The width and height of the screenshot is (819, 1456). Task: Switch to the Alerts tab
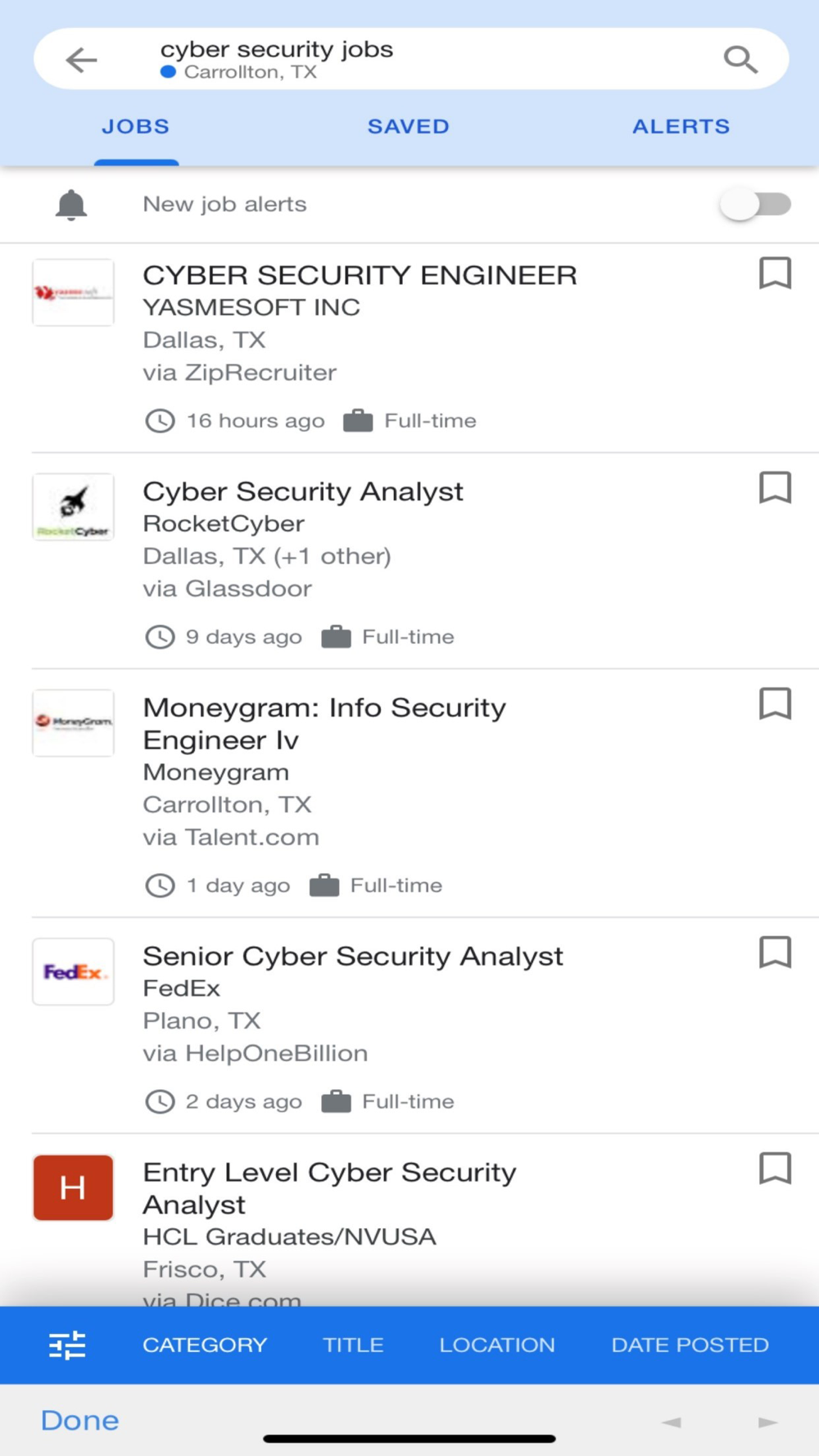[681, 127]
